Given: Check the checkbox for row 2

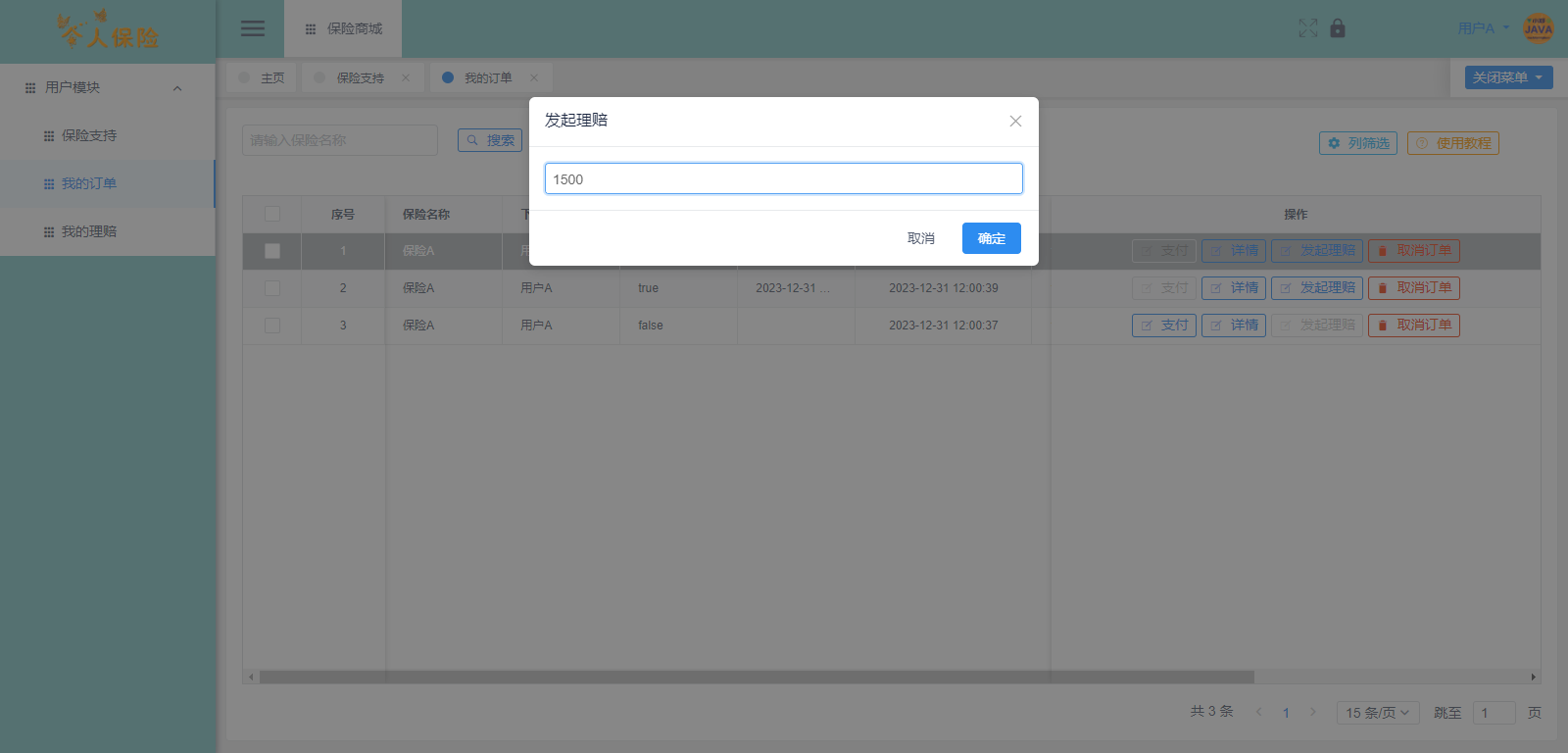Looking at the screenshot, I should tap(272, 288).
